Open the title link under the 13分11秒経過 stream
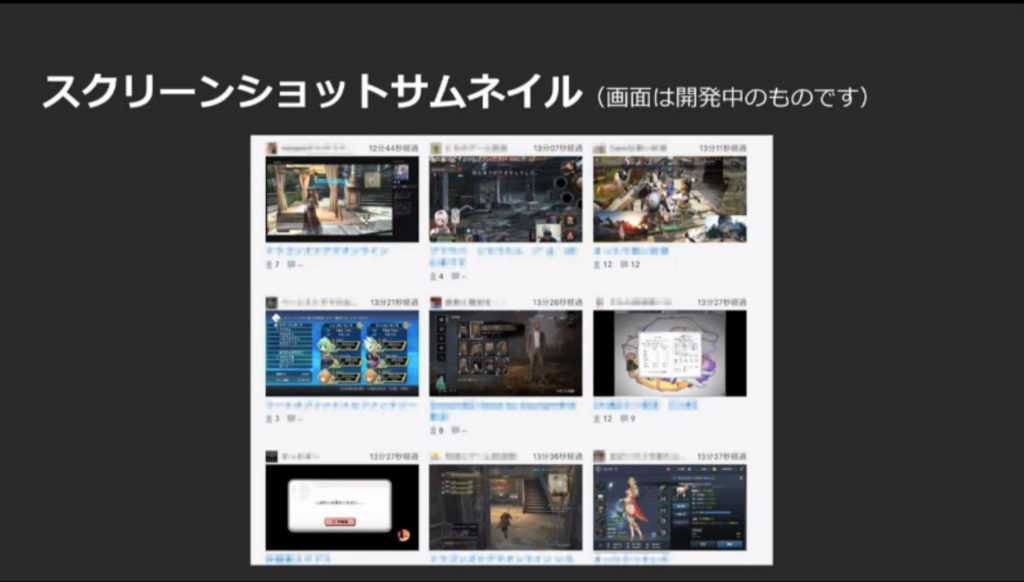Image resolution: width=1024 pixels, height=582 pixels. coord(631,251)
